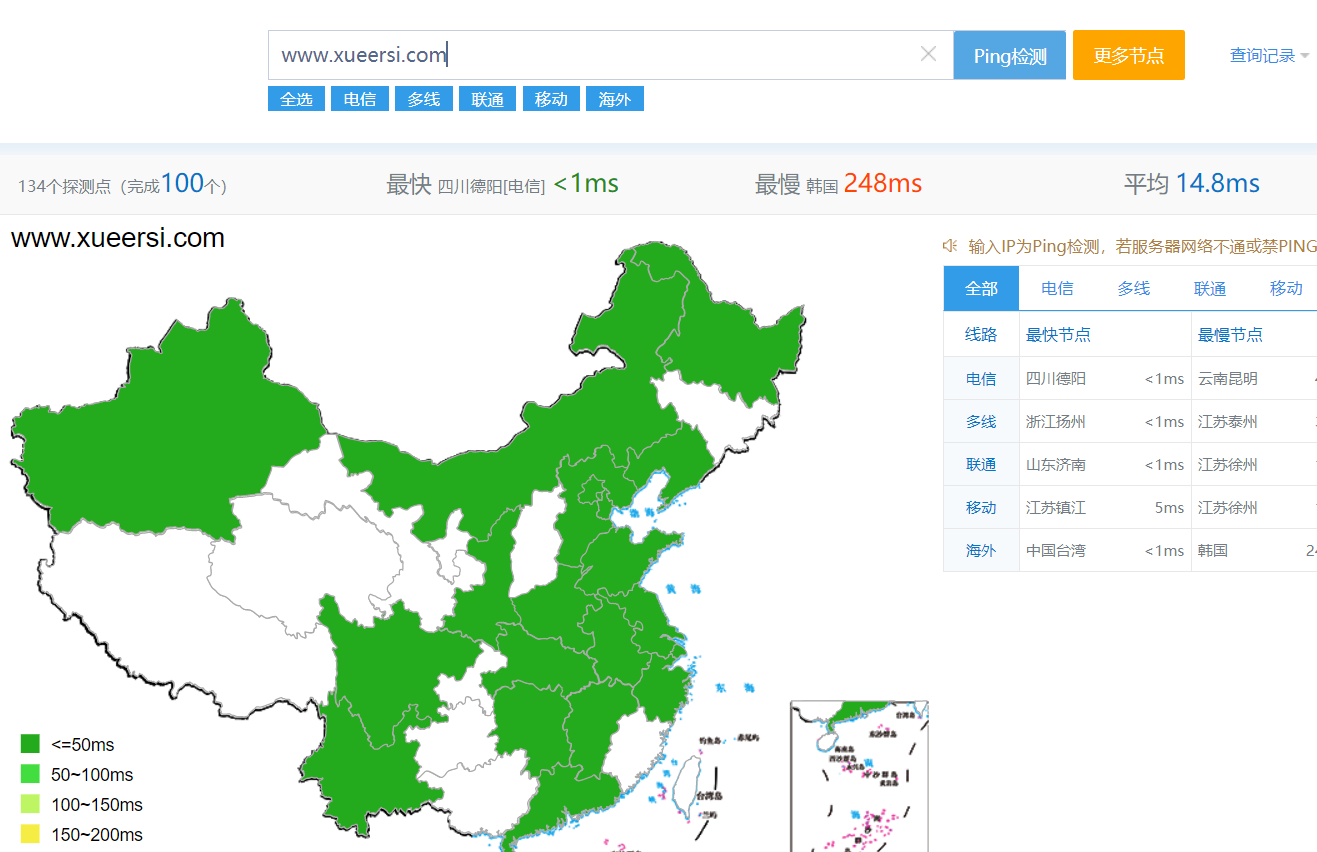The height and width of the screenshot is (852, 1317).
Task: Click the www.xueersi.com input field
Action: click(610, 55)
